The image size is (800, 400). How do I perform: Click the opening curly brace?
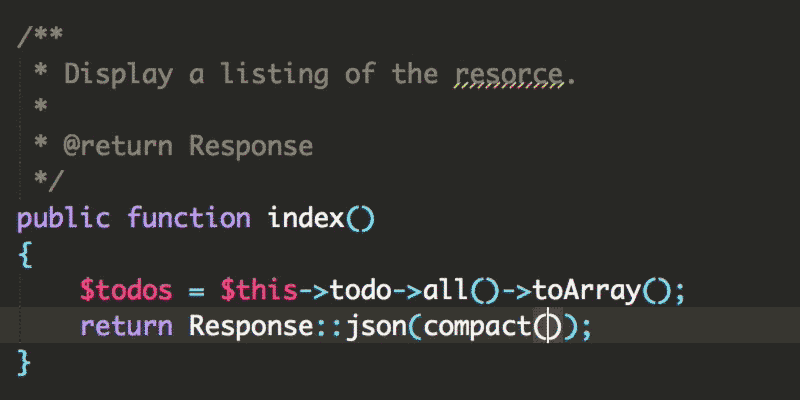click(x=25, y=255)
